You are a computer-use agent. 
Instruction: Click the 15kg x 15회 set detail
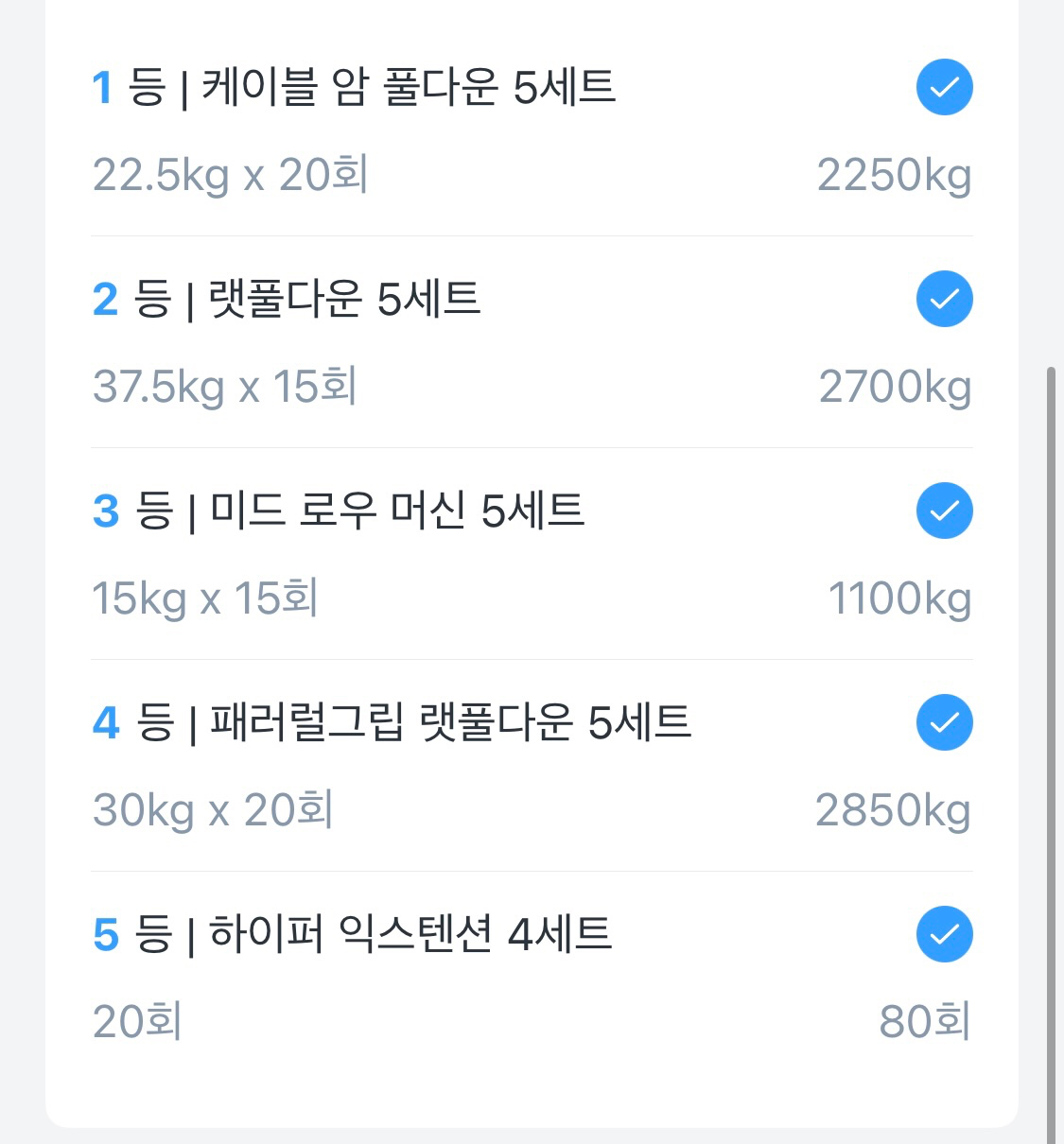(x=204, y=598)
